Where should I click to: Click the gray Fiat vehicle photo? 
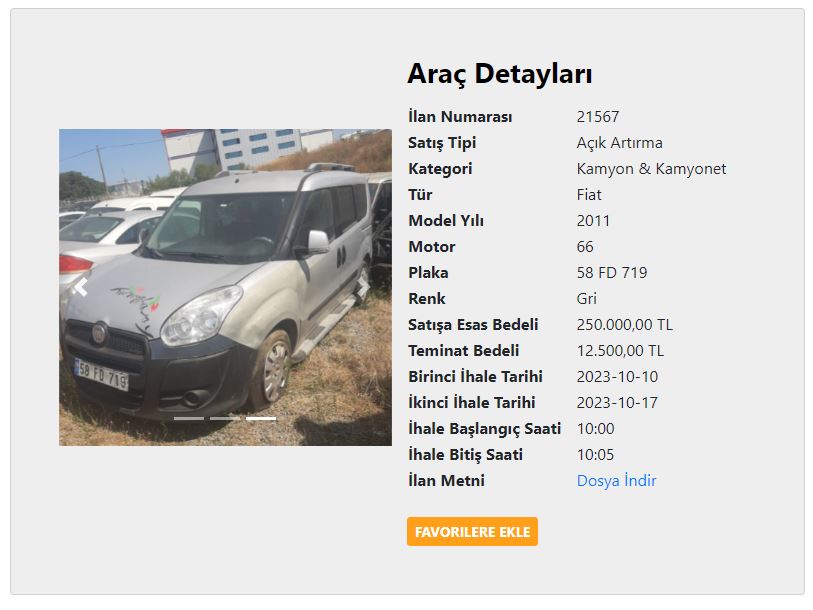click(226, 287)
